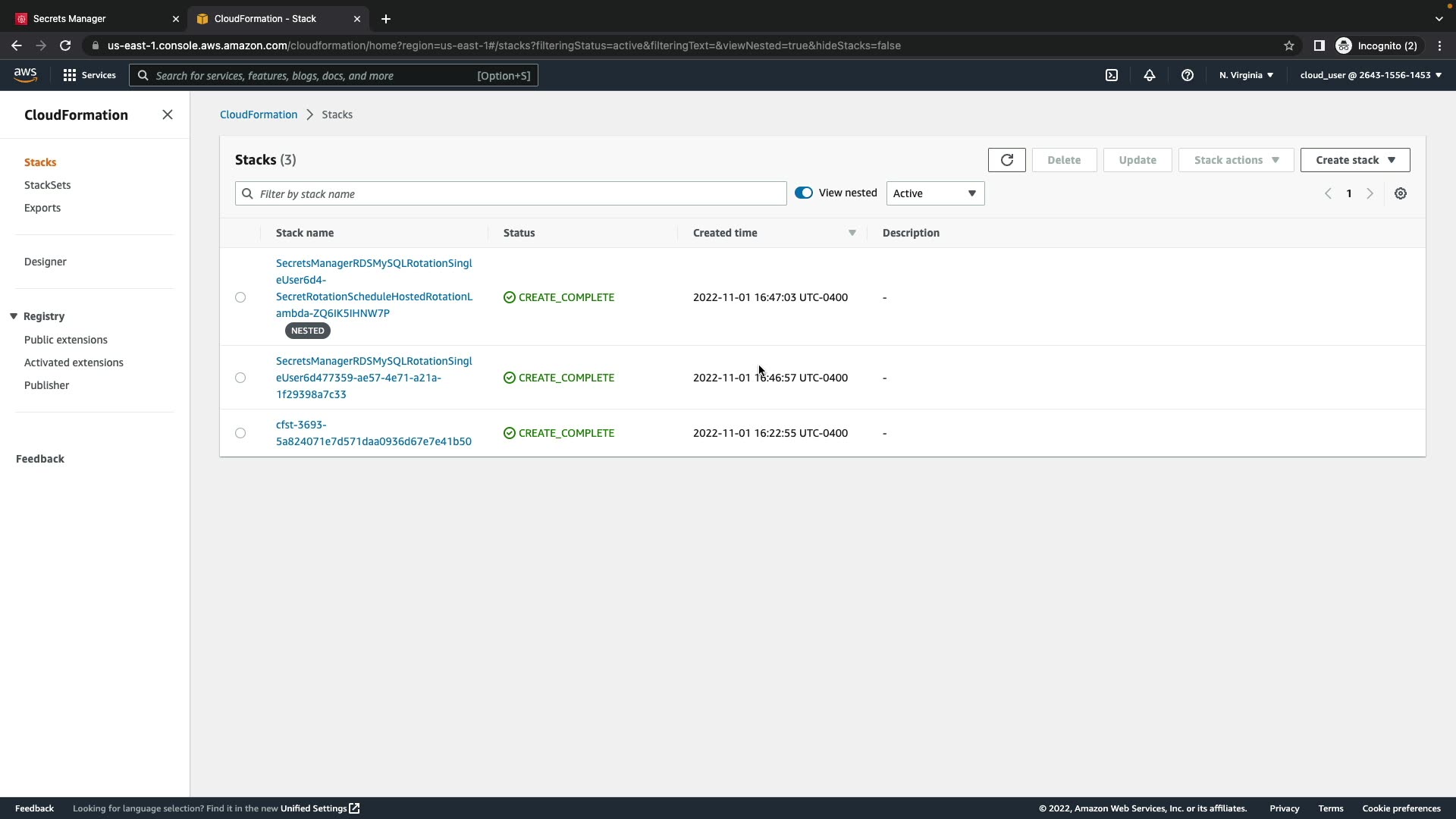The height and width of the screenshot is (819, 1456).
Task: Turn off the View nested toggle
Action: (803, 193)
